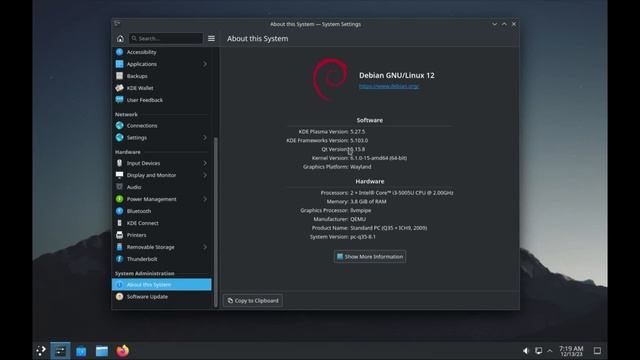Select the Bluetooth entry label

tap(139, 211)
